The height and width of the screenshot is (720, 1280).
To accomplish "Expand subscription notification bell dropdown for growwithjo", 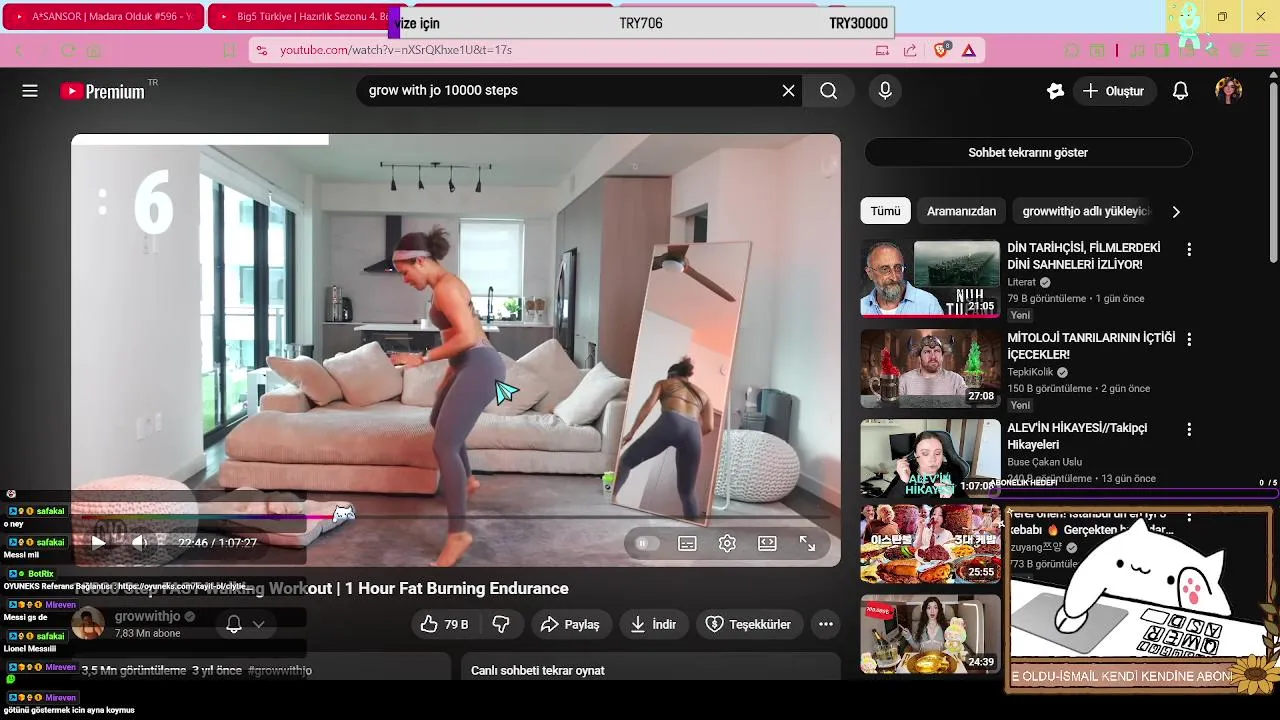I will pos(245,624).
